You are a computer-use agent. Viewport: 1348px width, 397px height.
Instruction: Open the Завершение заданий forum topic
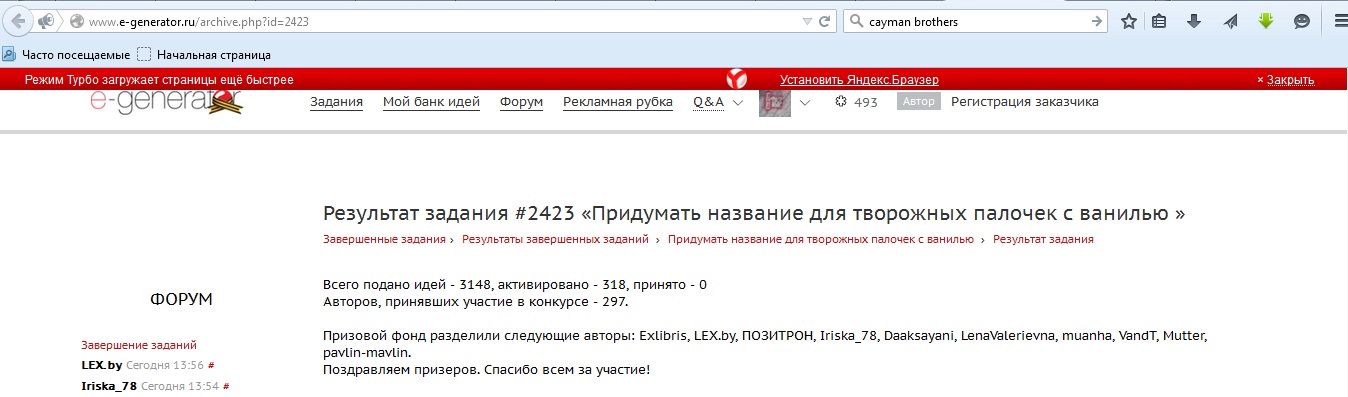(139, 344)
